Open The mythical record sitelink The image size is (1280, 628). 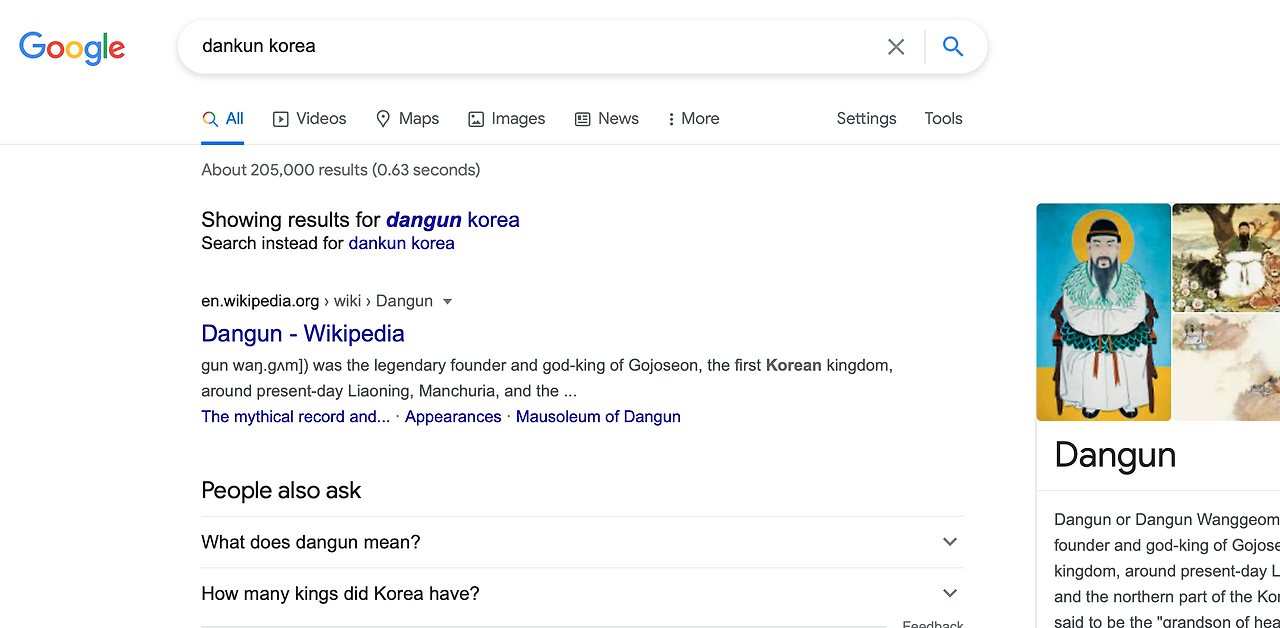pos(295,416)
